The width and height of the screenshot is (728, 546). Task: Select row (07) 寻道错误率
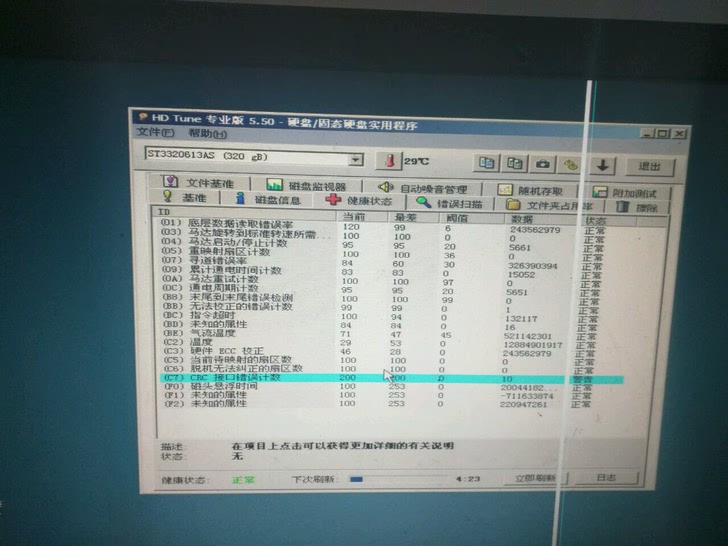point(389,263)
